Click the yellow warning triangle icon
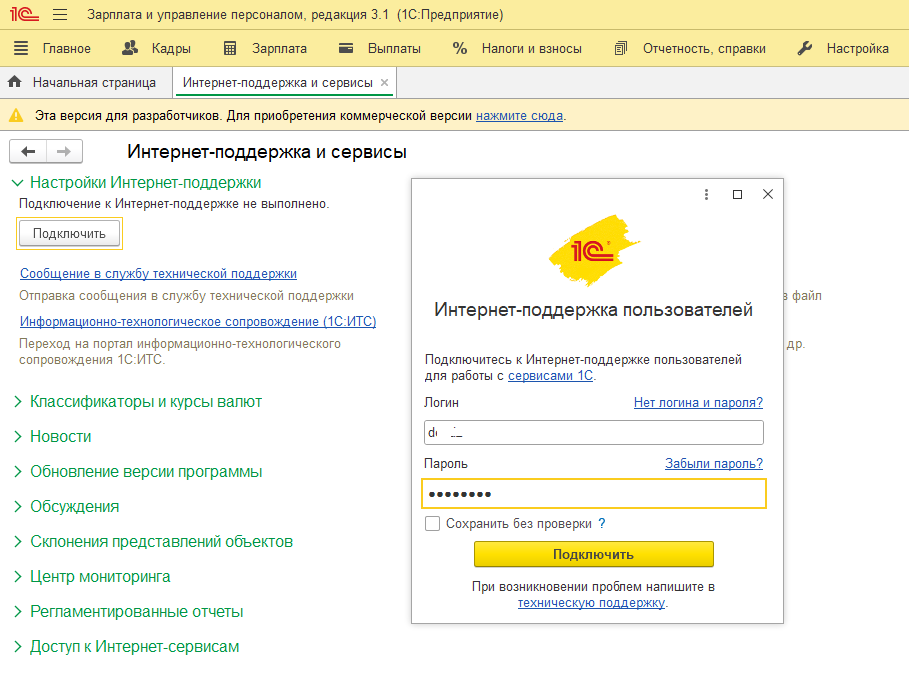This screenshot has height=693, width=909. 16,115
